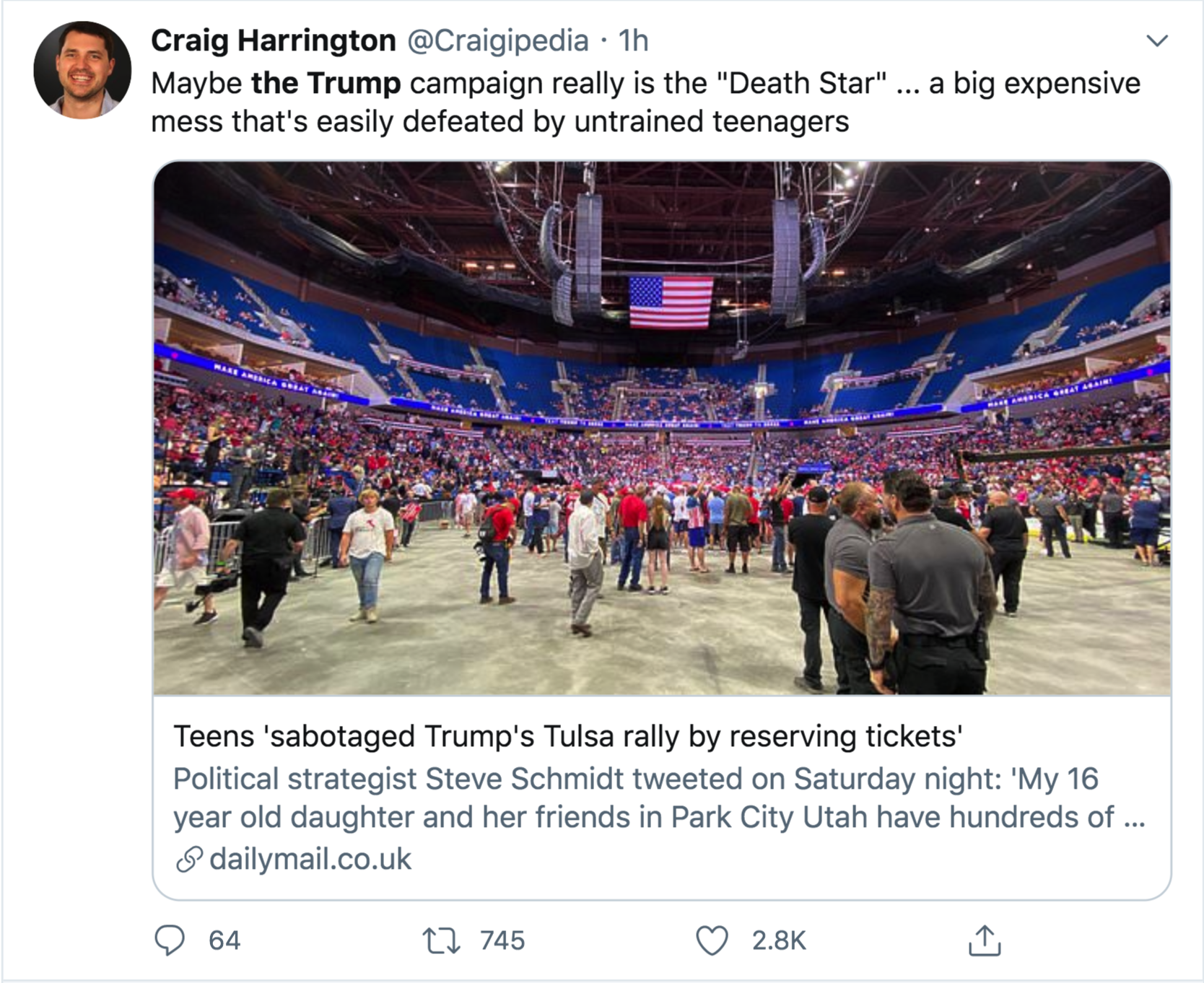Expand the tweet options chevron menu
This screenshot has height=983, width=1204.
(x=1157, y=40)
